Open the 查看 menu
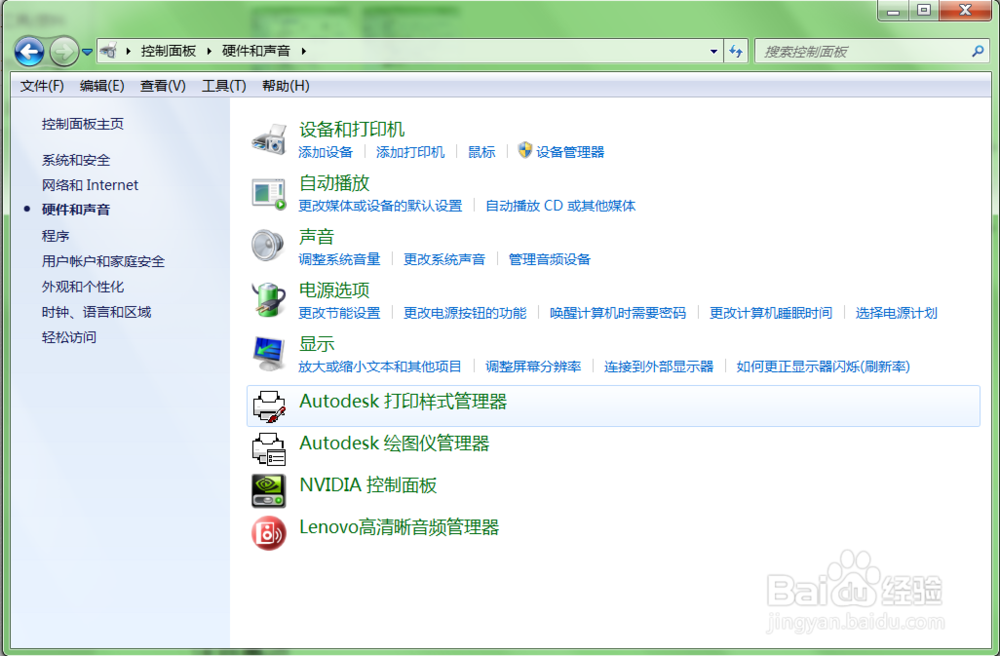 click(x=161, y=85)
